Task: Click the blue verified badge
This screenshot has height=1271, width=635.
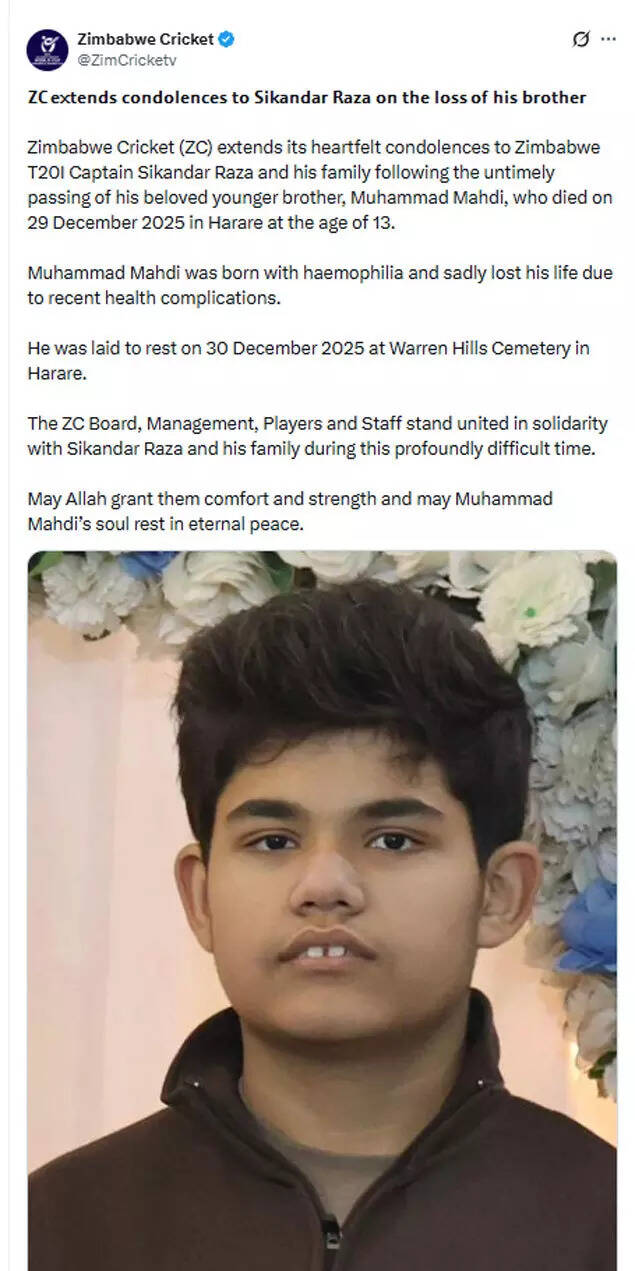Action: [x=227, y=40]
